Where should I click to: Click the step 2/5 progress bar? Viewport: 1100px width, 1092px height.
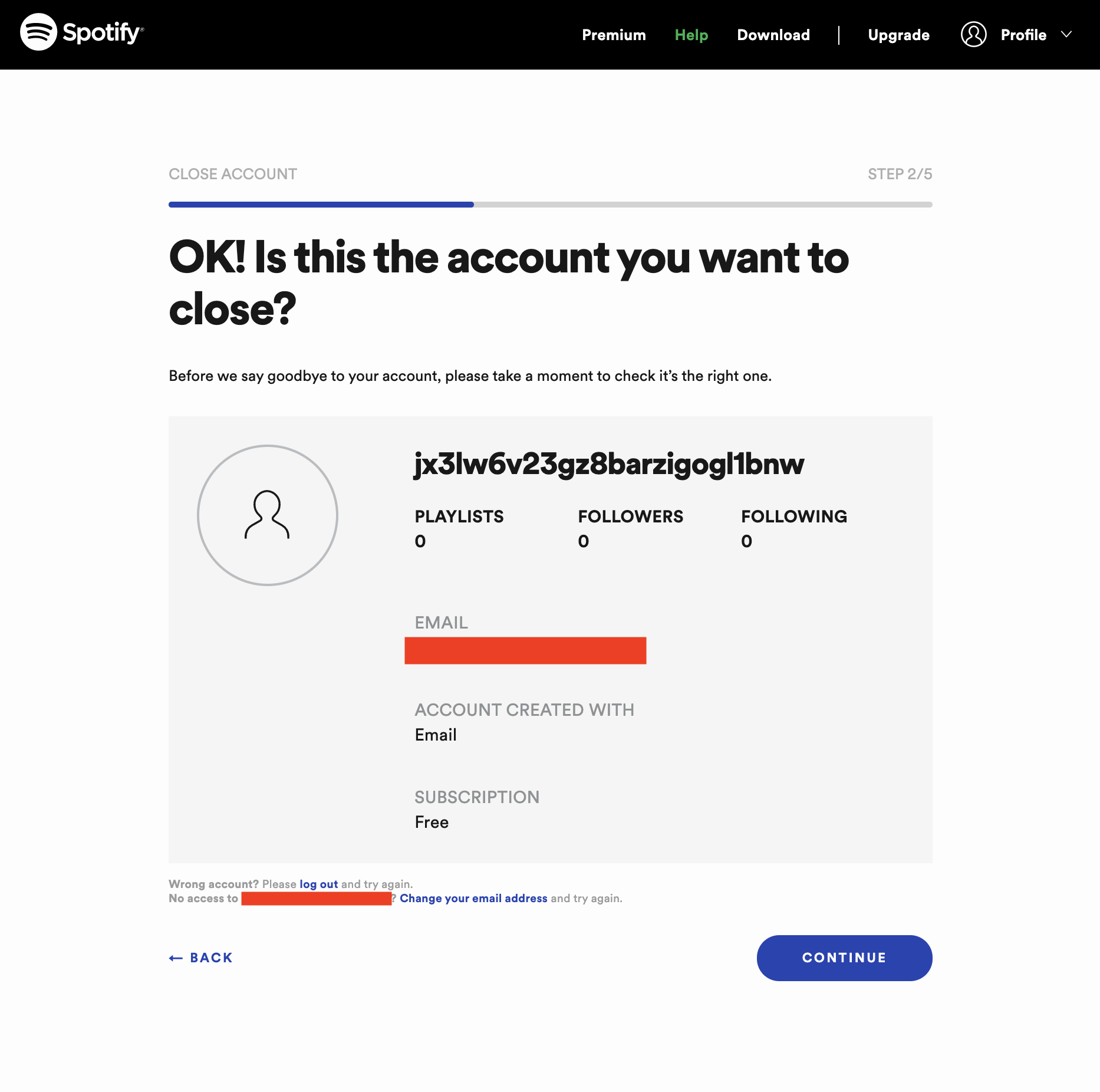[x=550, y=205]
